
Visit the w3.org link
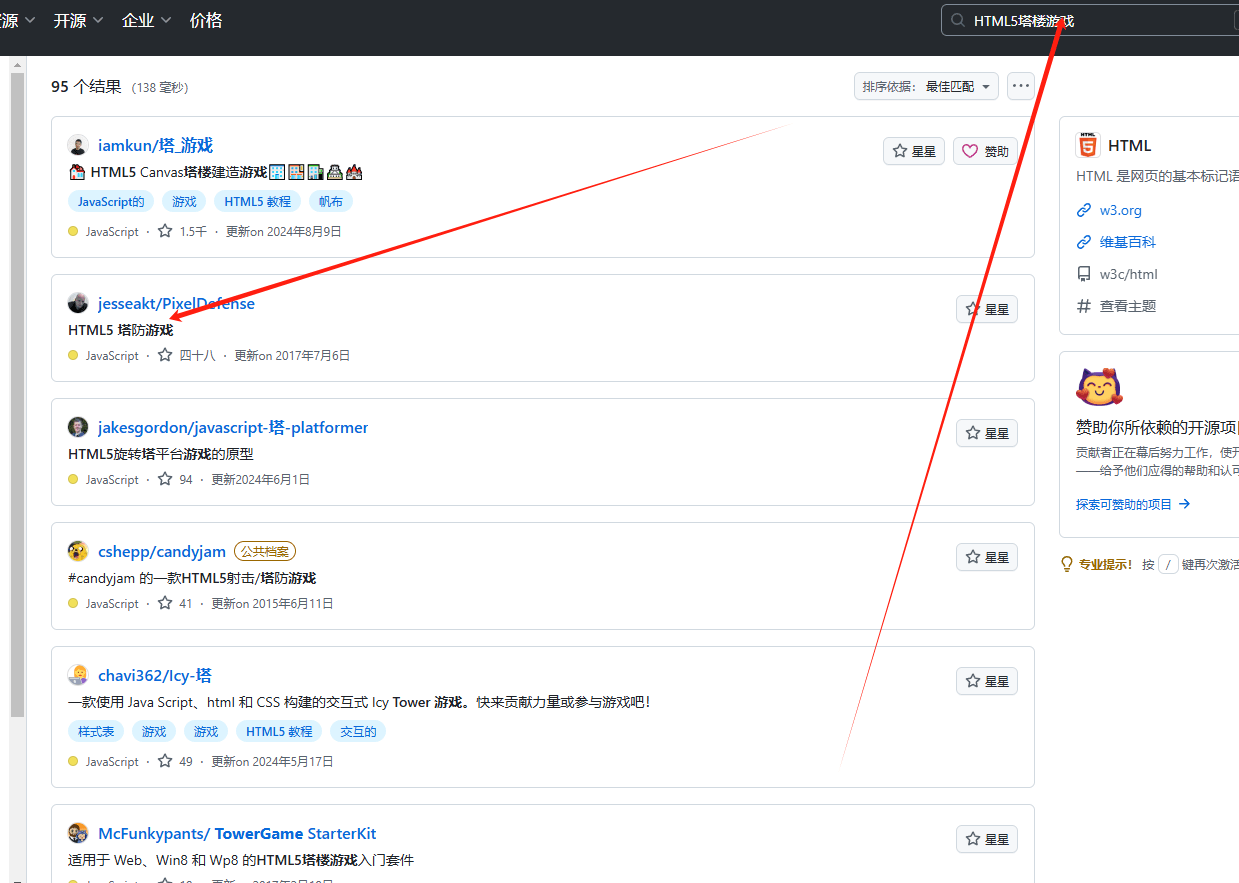1121,210
